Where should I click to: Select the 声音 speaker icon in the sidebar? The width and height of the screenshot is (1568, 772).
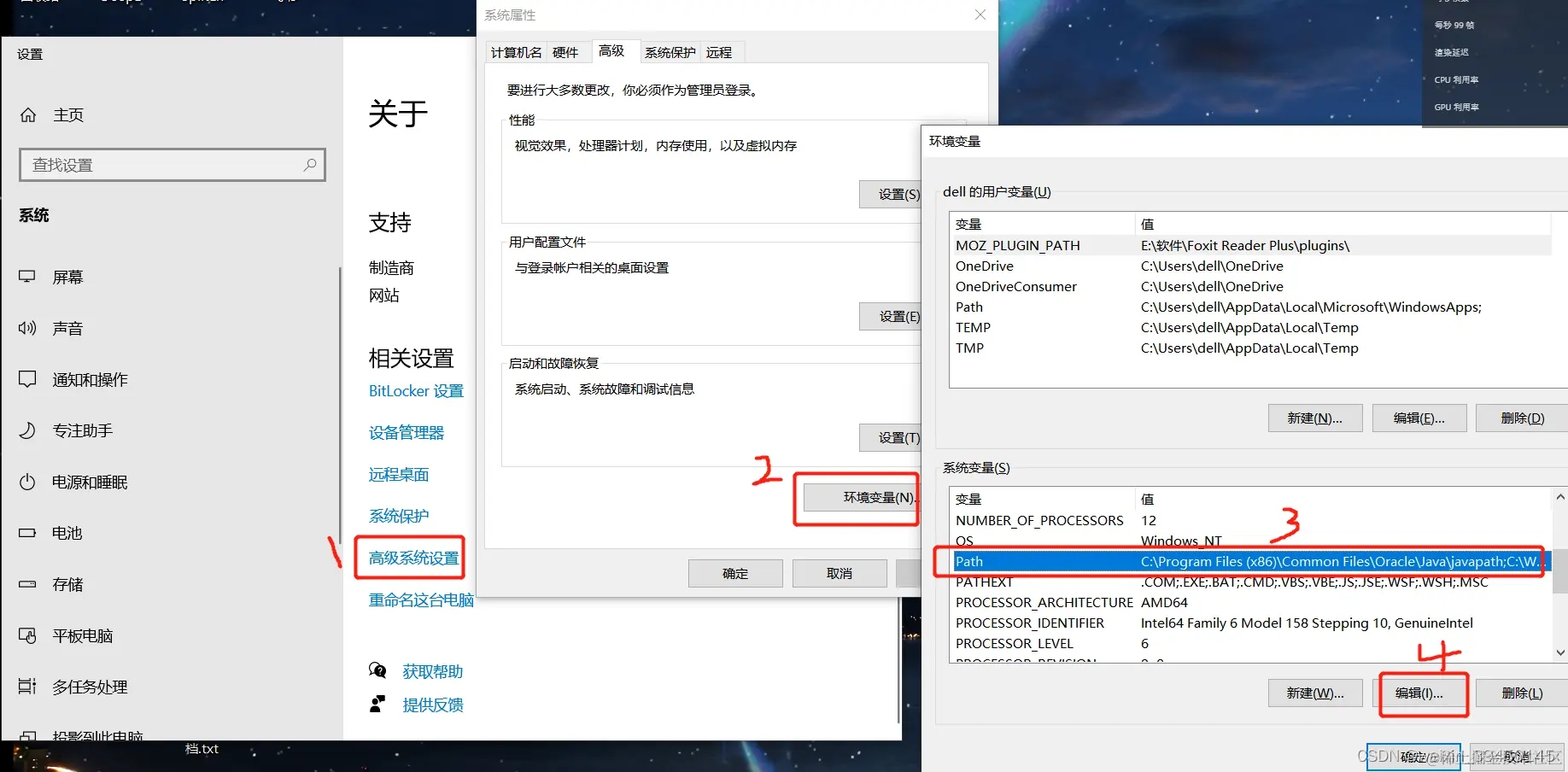click(x=27, y=328)
